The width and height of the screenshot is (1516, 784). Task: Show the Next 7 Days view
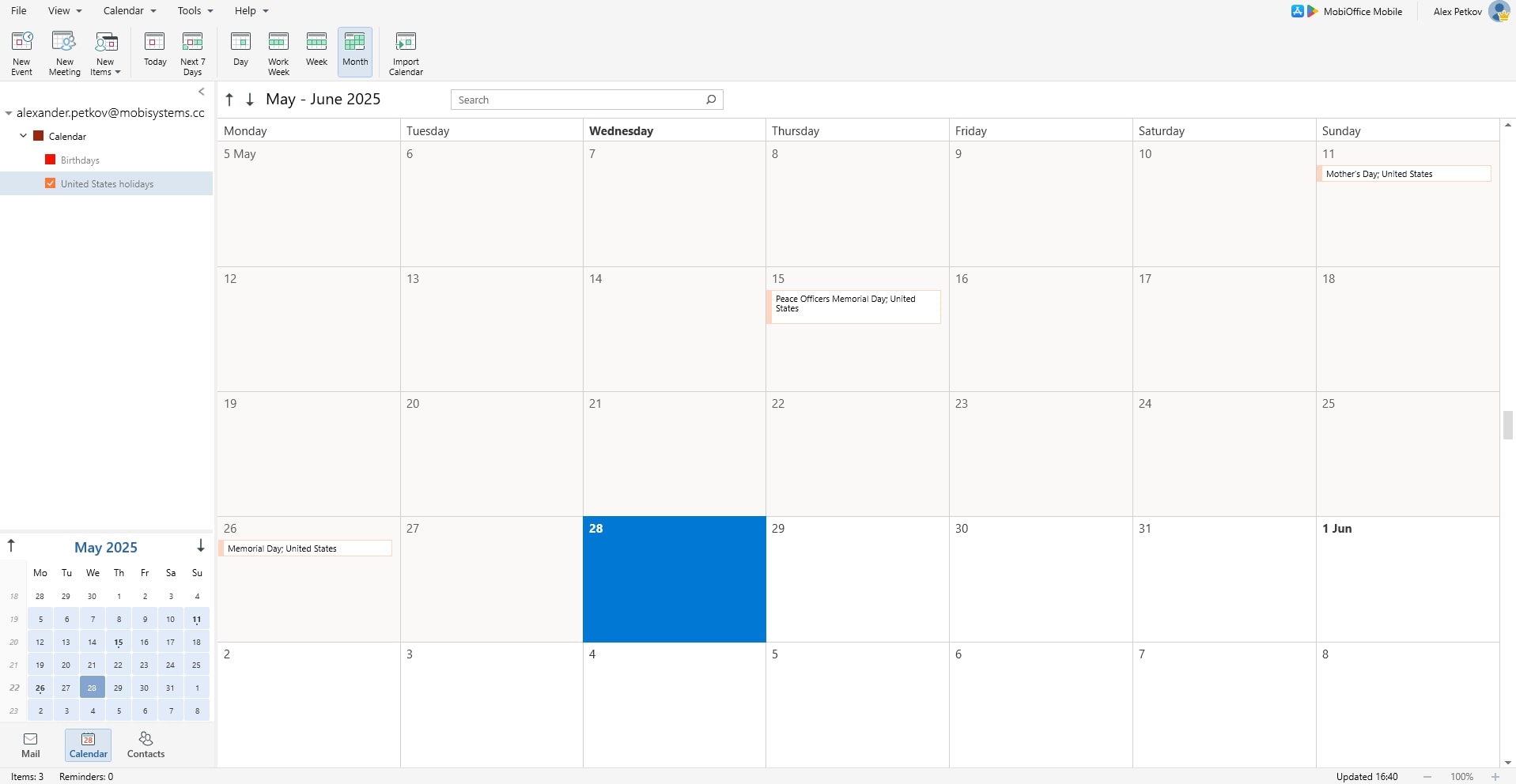point(192,52)
